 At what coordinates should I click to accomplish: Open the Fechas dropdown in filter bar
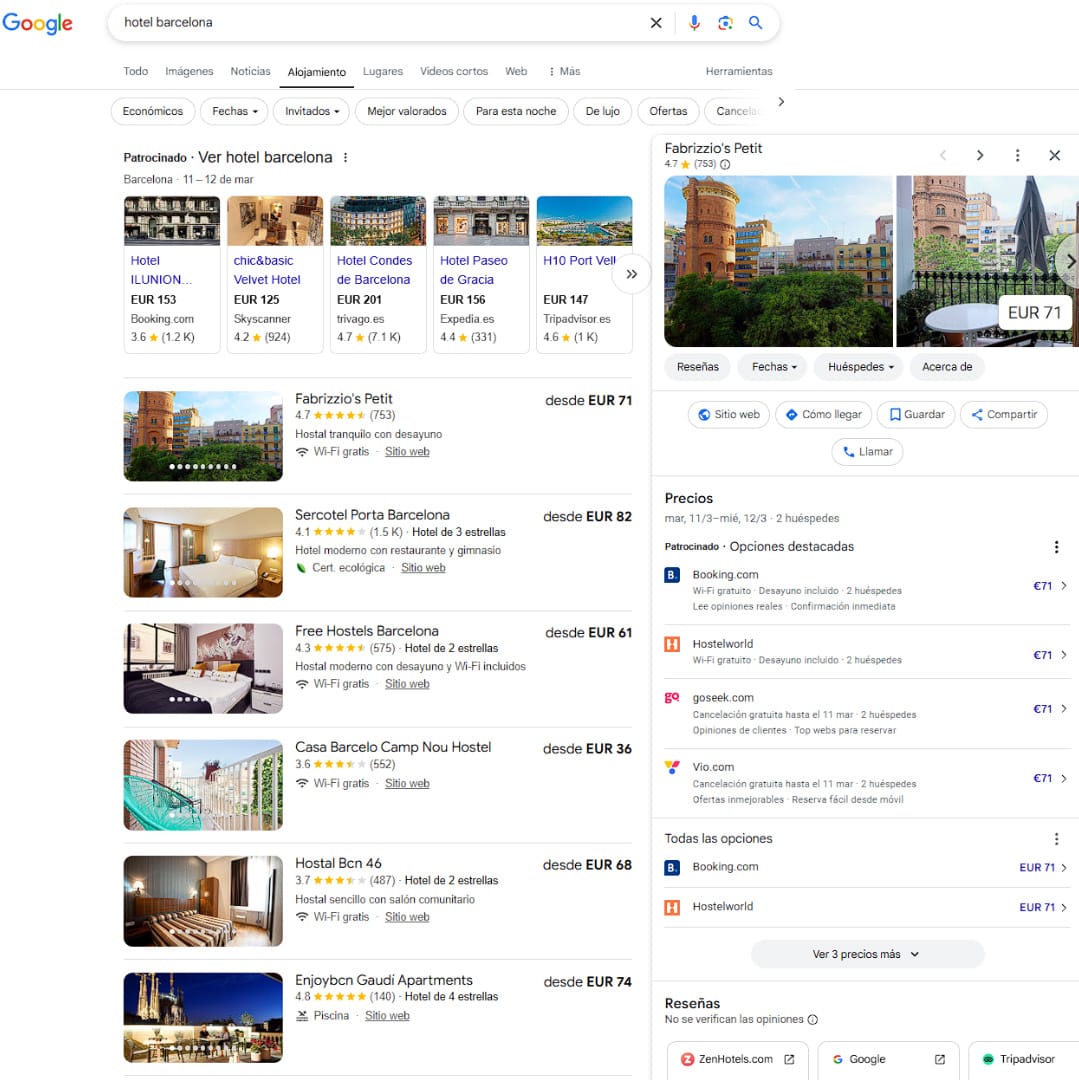tap(234, 112)
